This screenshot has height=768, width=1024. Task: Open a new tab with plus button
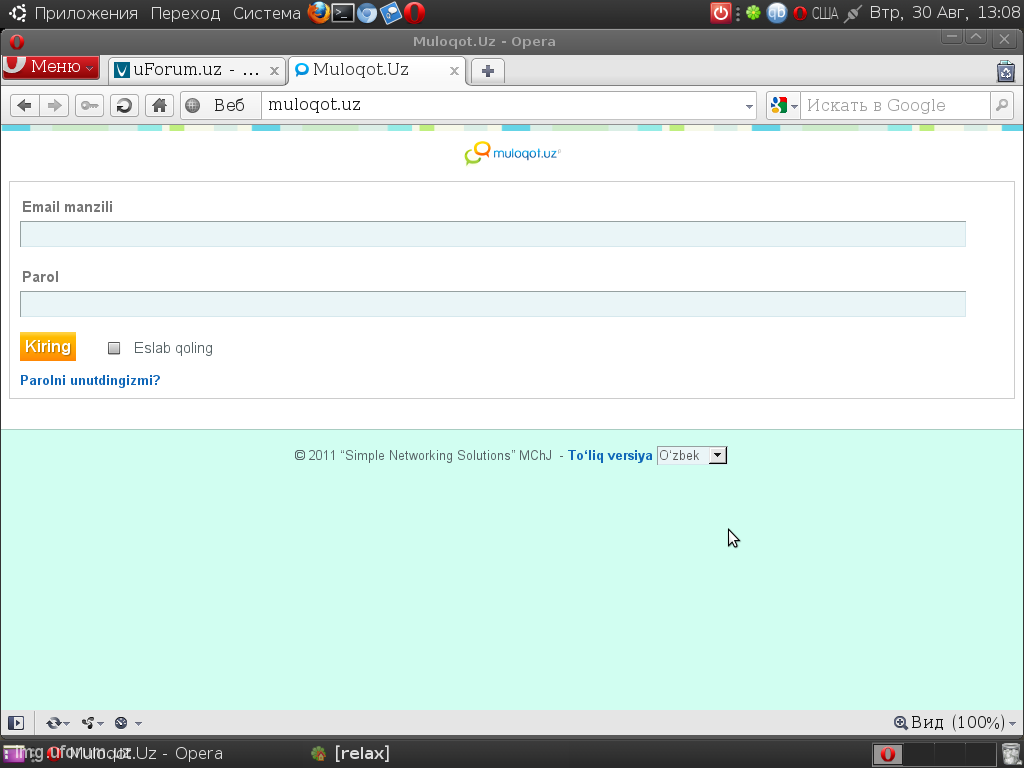tap(488, 71)
